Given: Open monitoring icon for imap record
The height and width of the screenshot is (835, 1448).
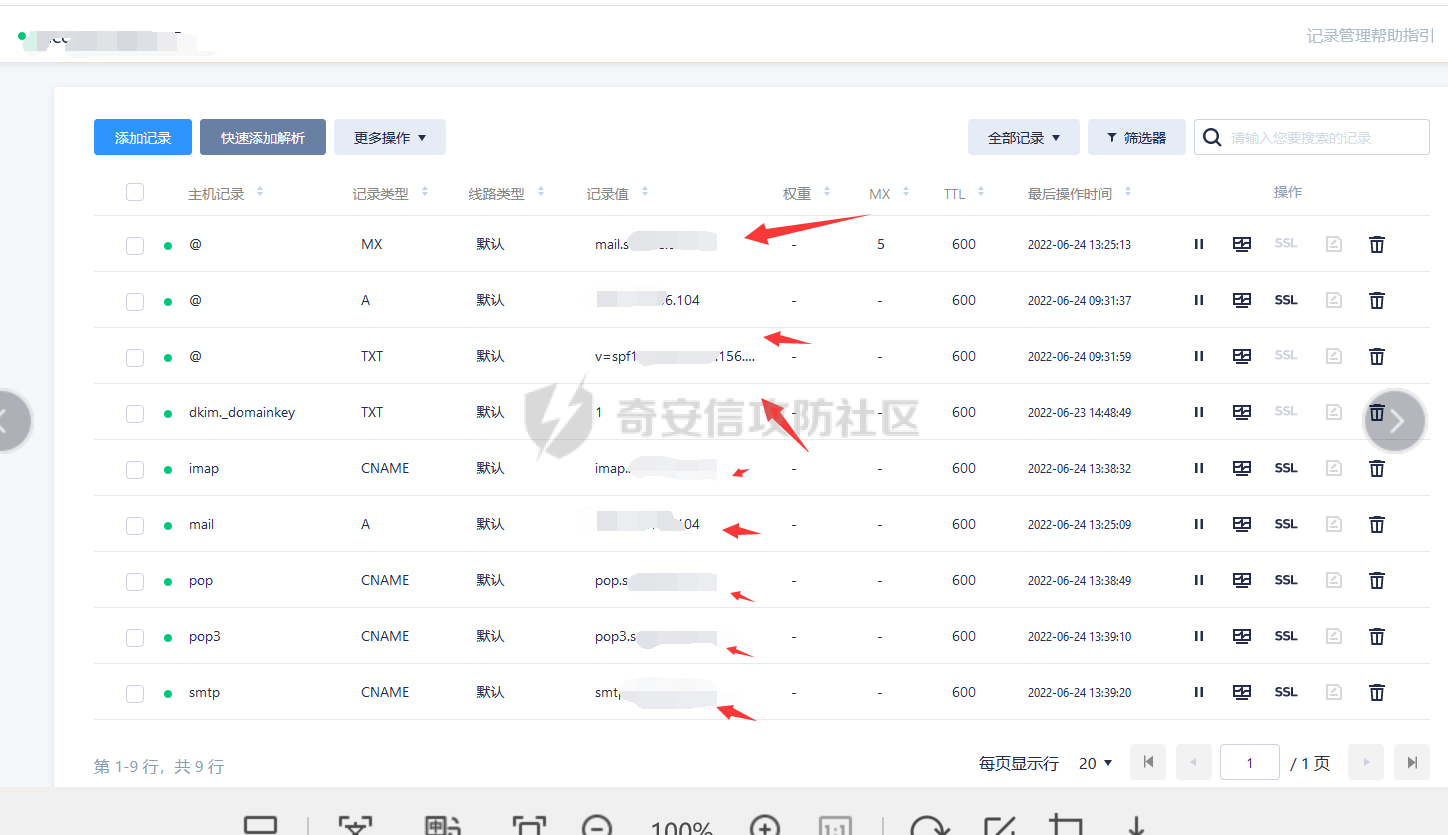Looking at the screenshot, I should click(1242, 468).
